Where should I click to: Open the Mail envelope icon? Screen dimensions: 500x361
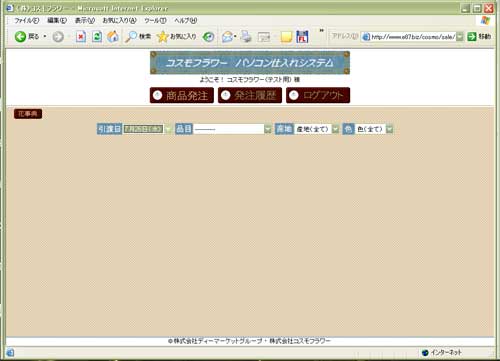point(228,37)
